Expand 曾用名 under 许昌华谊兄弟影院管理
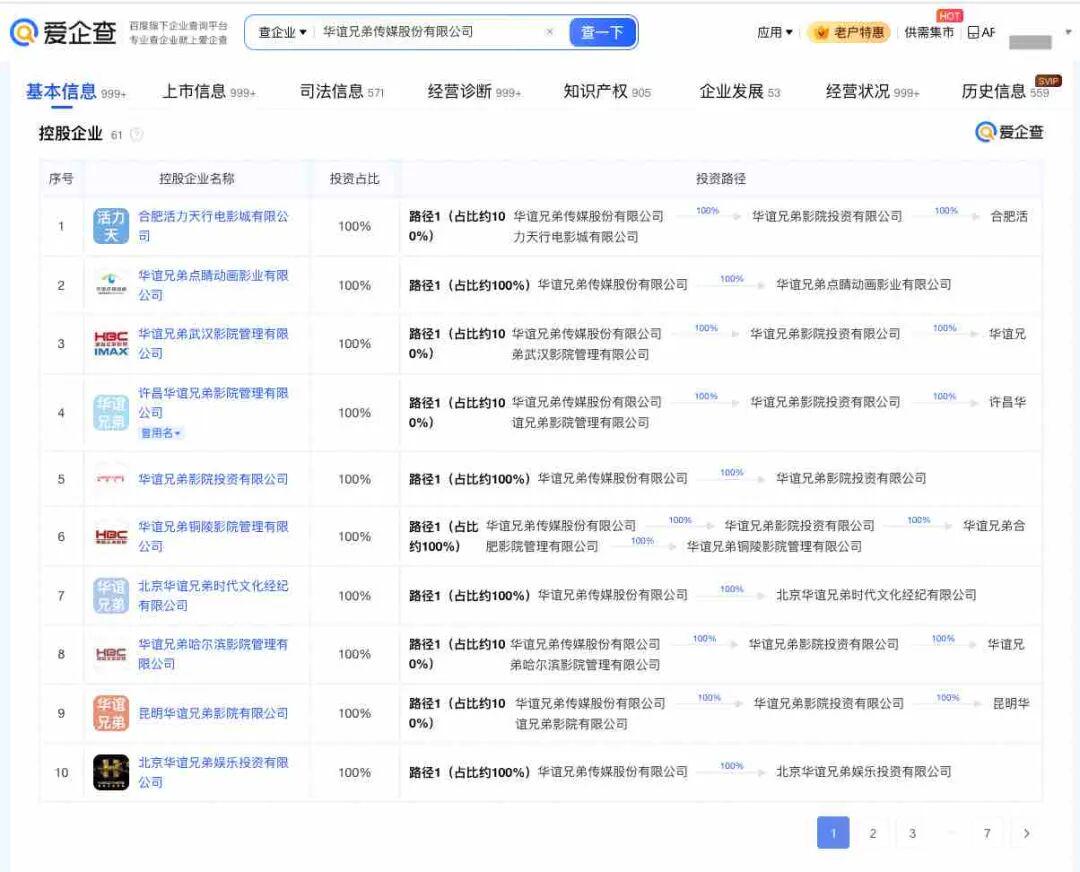The height and width of the screenshot is (872, 1080). pos(161,433)
